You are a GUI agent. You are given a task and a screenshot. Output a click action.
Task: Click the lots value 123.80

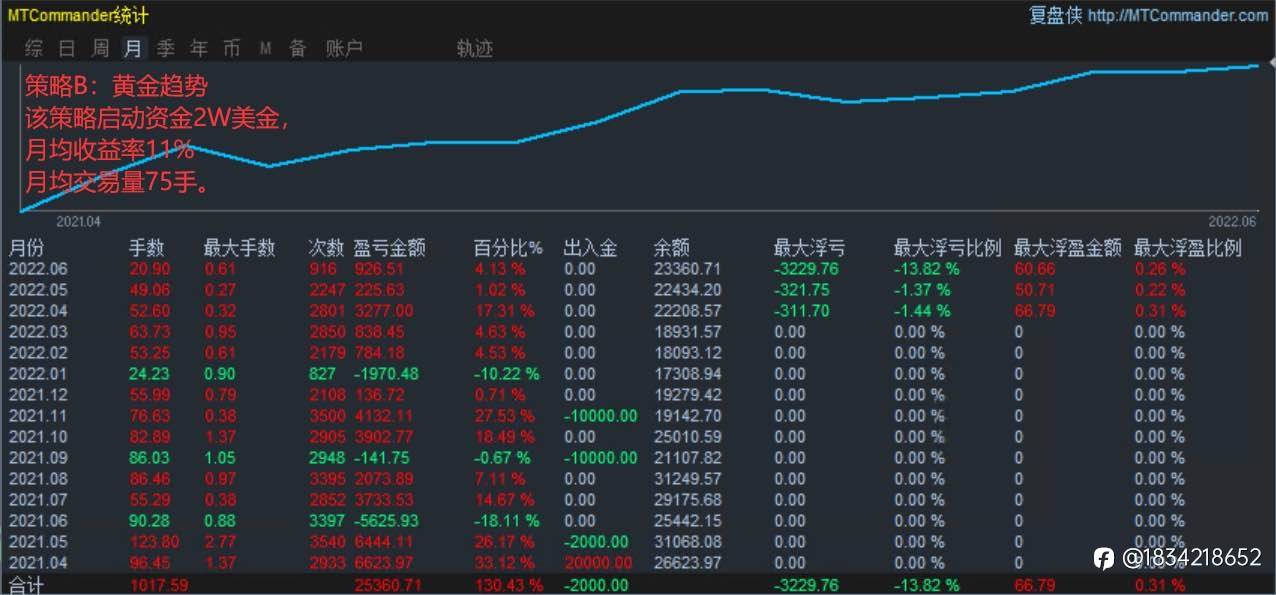[153, 542]
